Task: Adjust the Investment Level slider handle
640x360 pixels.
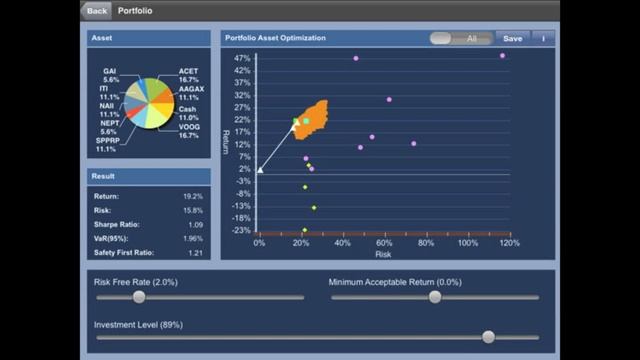Action: [489, 337]
